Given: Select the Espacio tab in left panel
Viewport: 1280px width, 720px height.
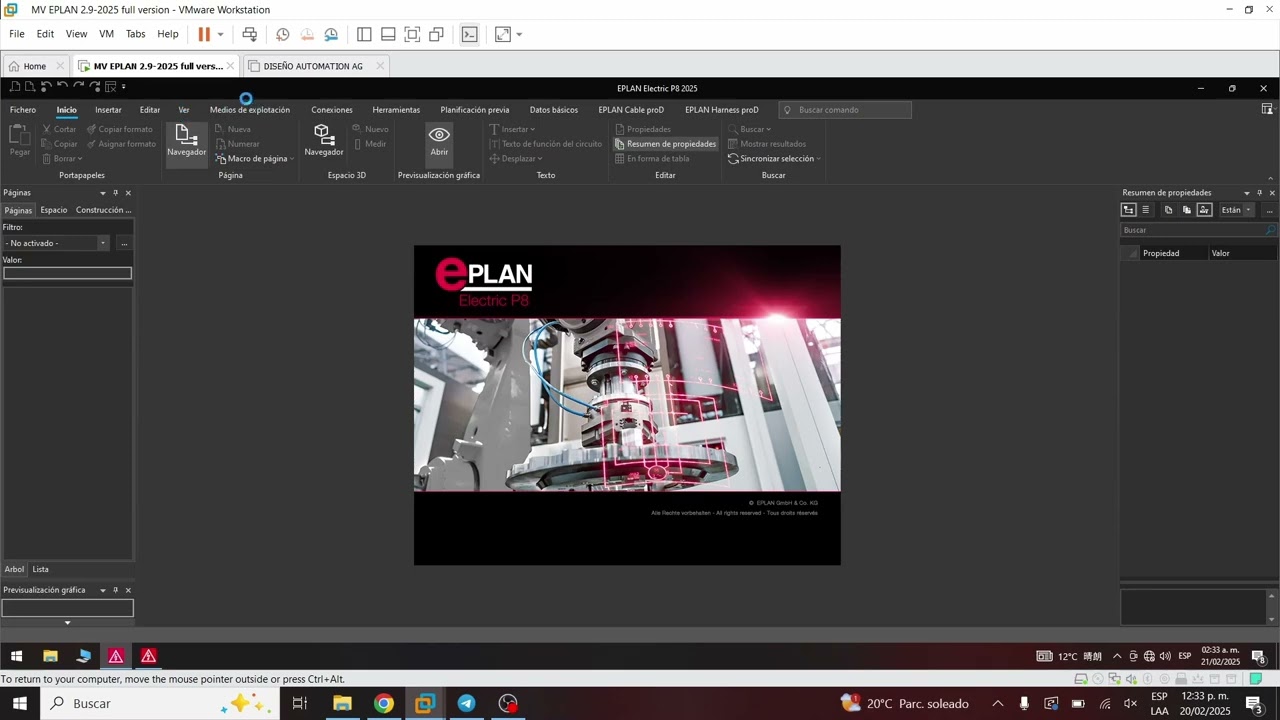Looking at the screenshot, I should 54,210.
